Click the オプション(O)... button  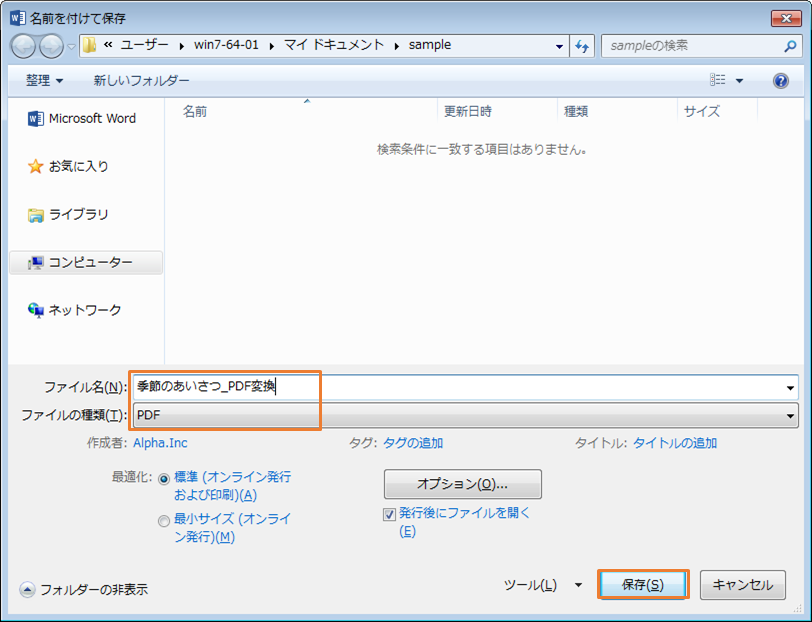[462, 484]
